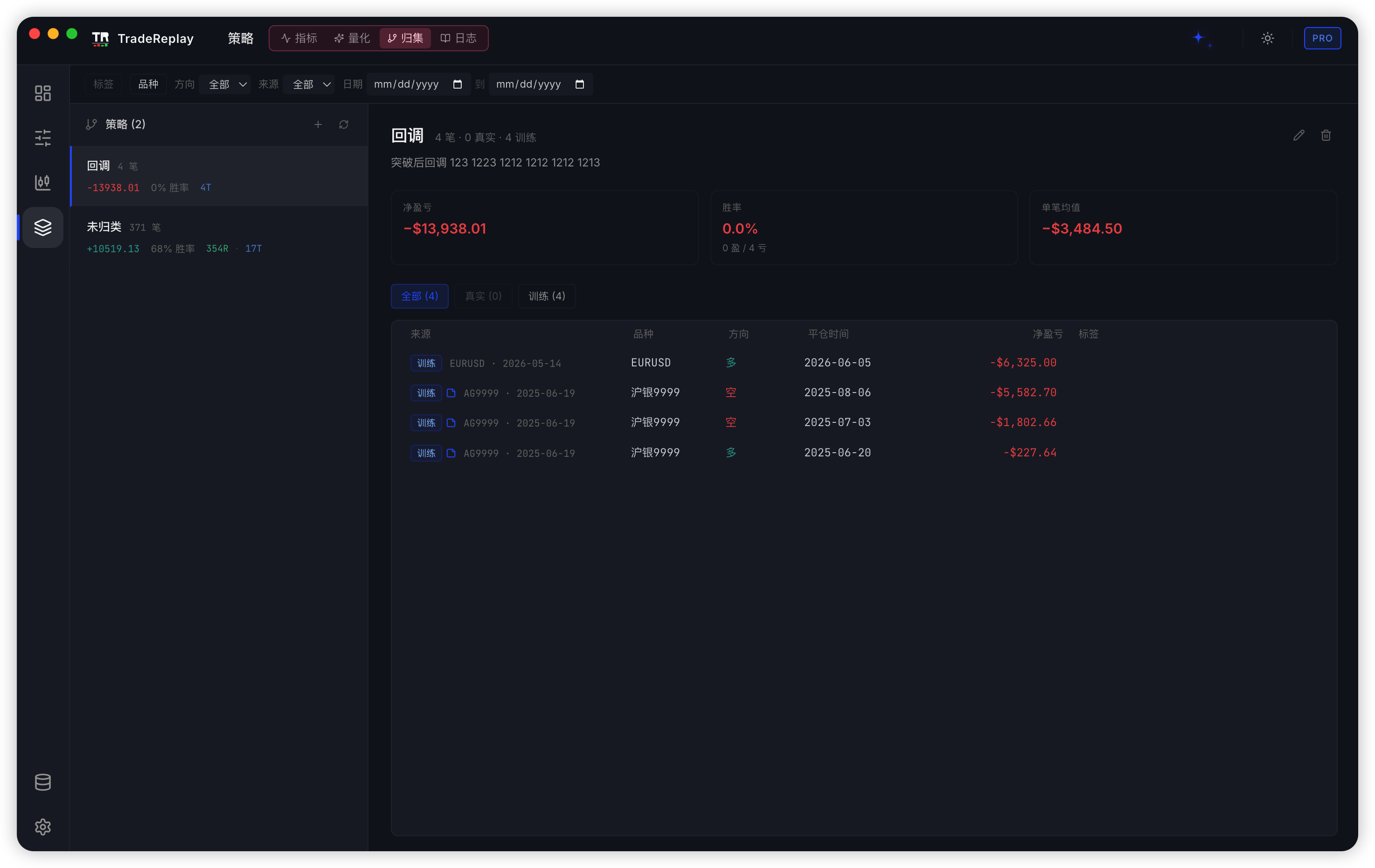1375x868 pixels.
Task: Toggle the sun light theme icon
Action: [1268, 38]
